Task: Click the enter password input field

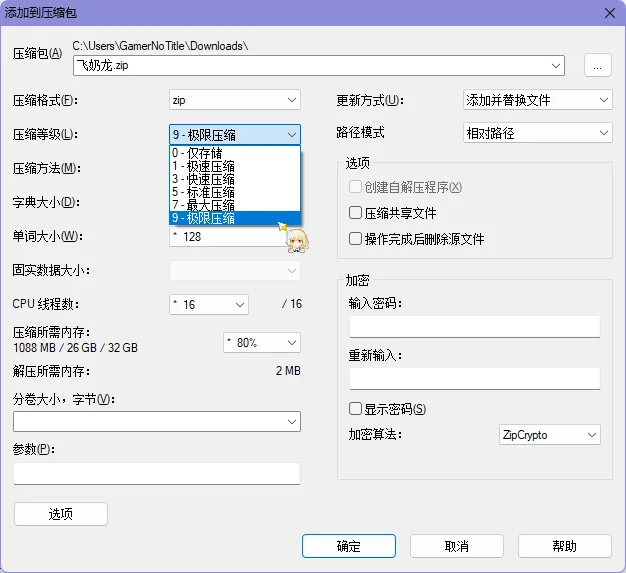Action: tap(474, 327)
